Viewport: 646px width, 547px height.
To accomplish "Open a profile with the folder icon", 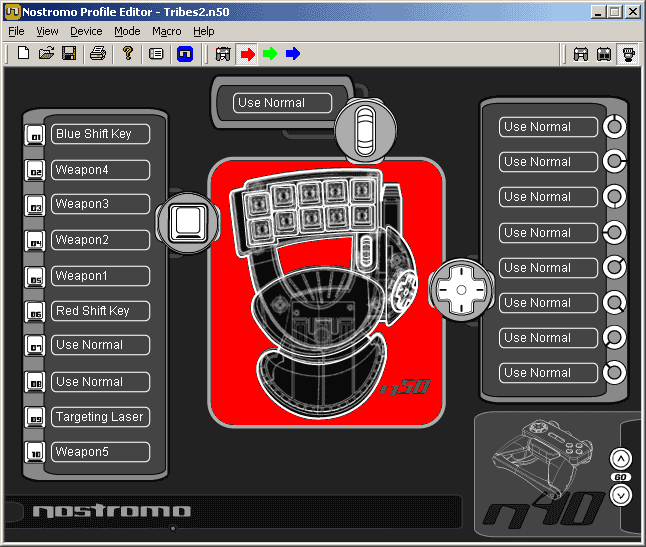I will coord(47,54).
